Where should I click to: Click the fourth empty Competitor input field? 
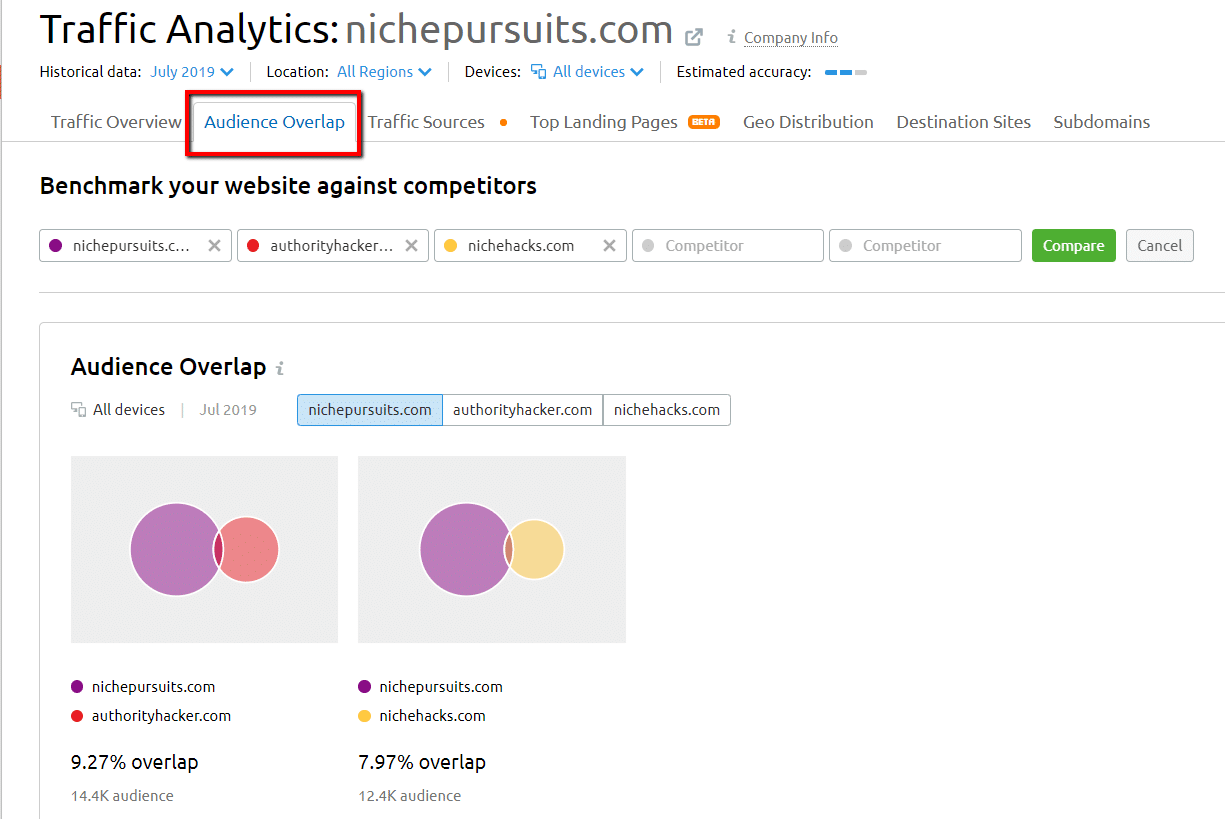727,246
